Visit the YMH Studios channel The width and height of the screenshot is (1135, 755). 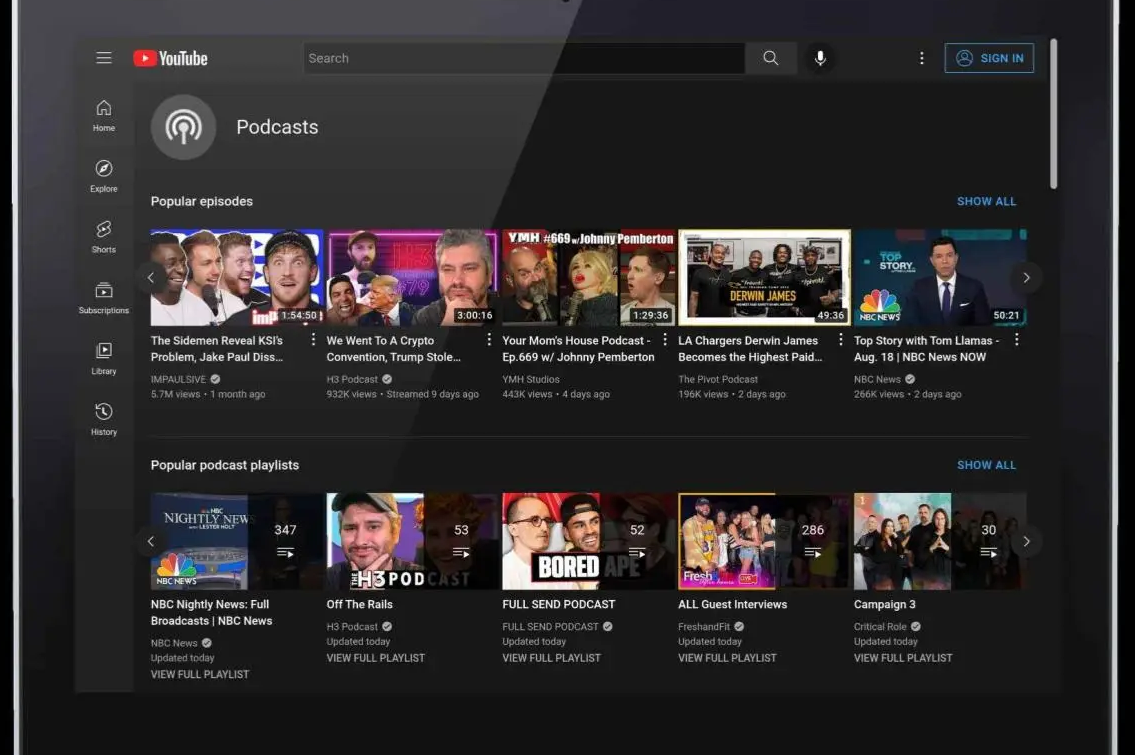coord(531,379)
